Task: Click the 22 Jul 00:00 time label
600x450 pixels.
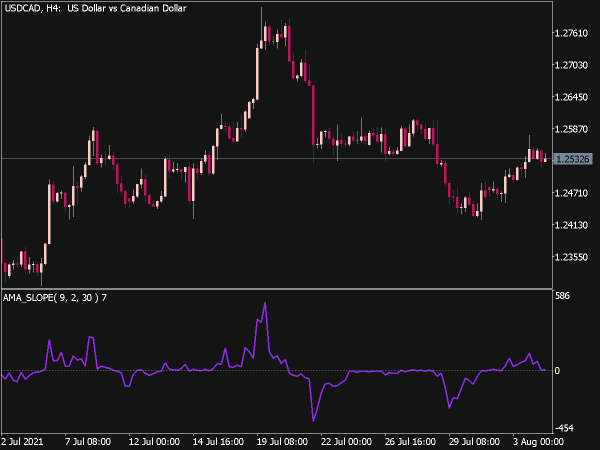Action: [346, 442]
